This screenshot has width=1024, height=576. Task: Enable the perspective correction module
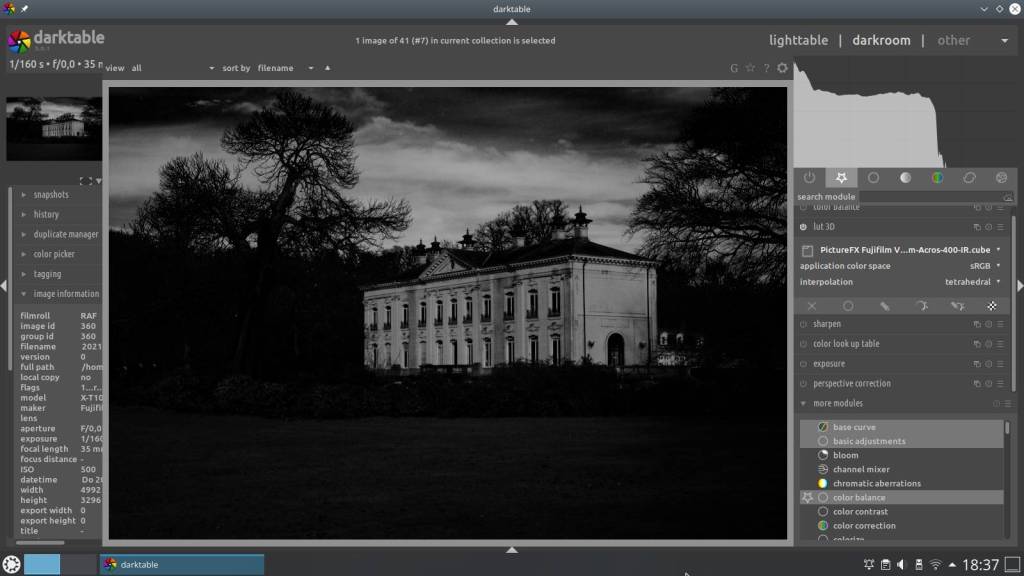pyautogui.click(x=803, y=383)
